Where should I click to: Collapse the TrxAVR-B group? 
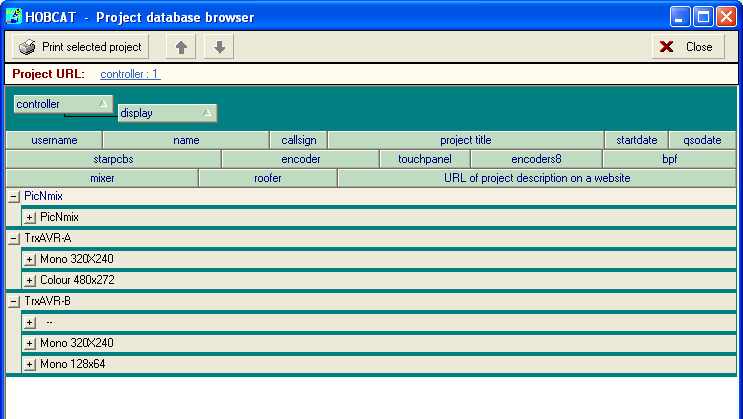point(14,301)
